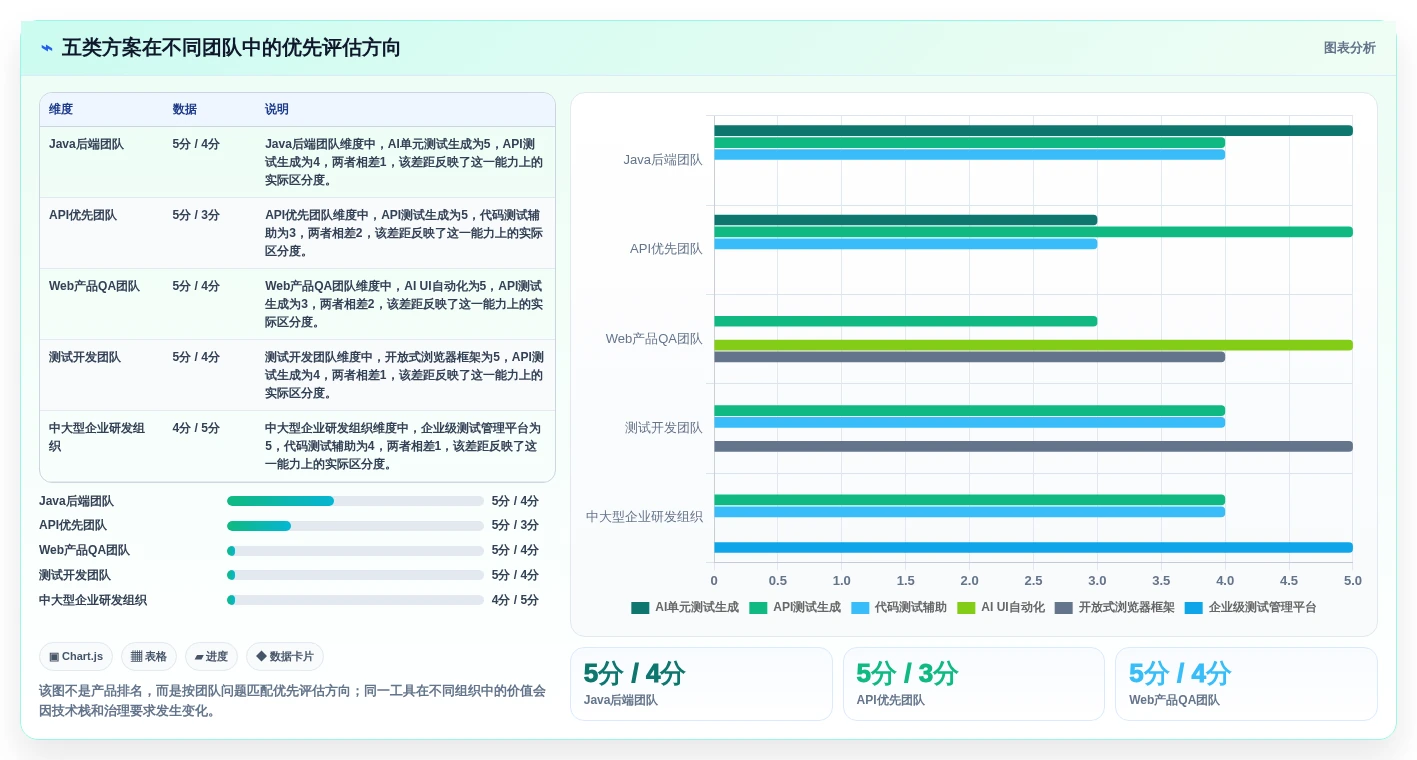Click the 图表分析 label at top right

[x=1349, y=48]
